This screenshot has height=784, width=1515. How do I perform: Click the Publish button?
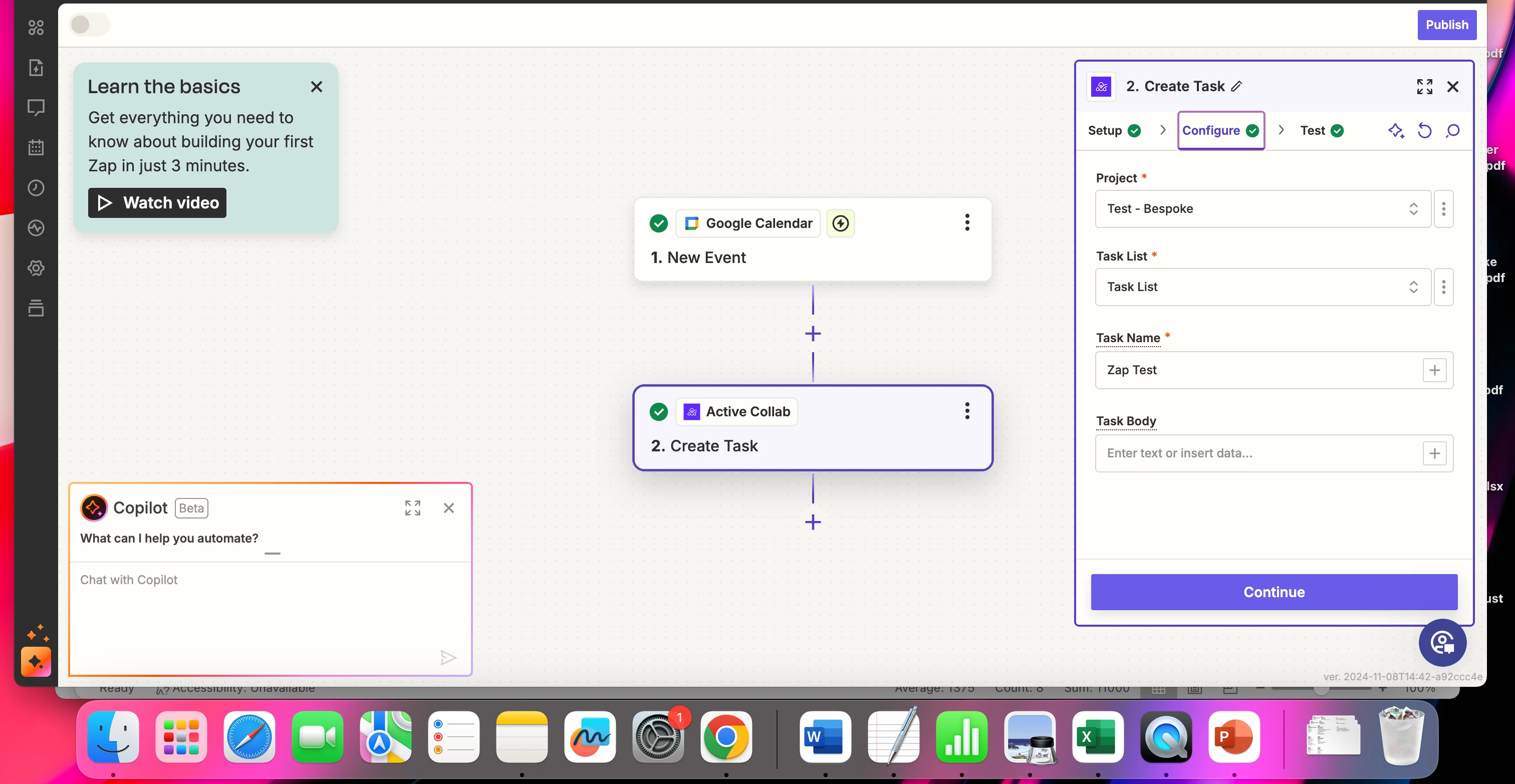(x=1446, y=25)
